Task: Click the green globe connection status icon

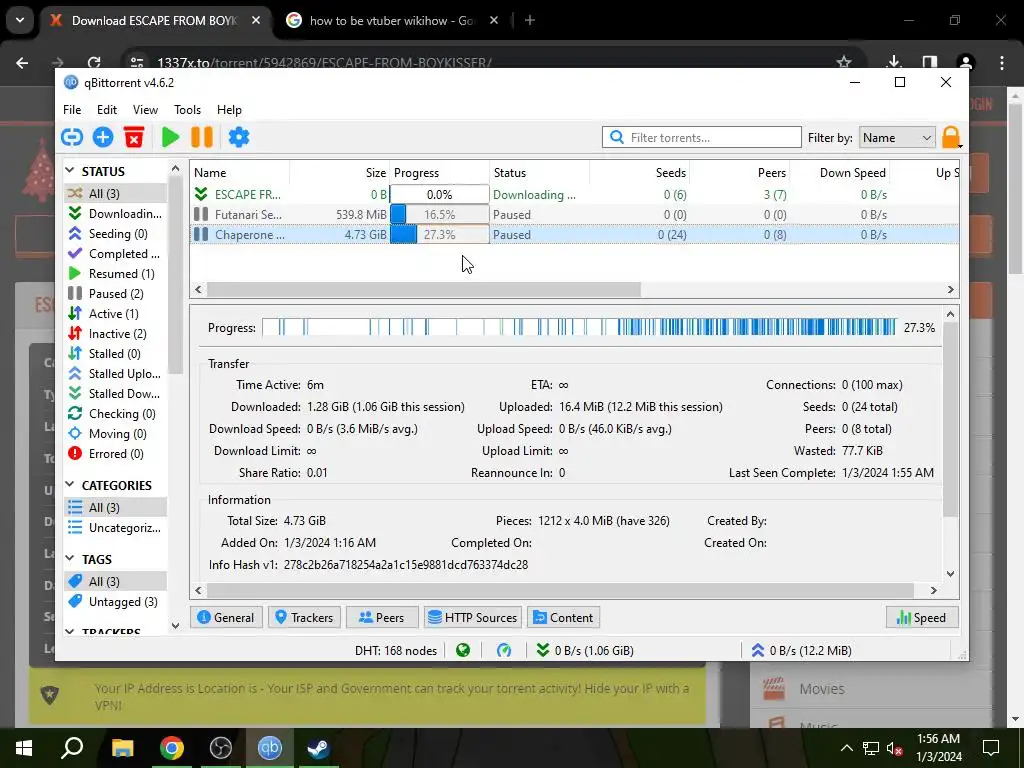Action: pyautogui.click(x=463, y=650)
